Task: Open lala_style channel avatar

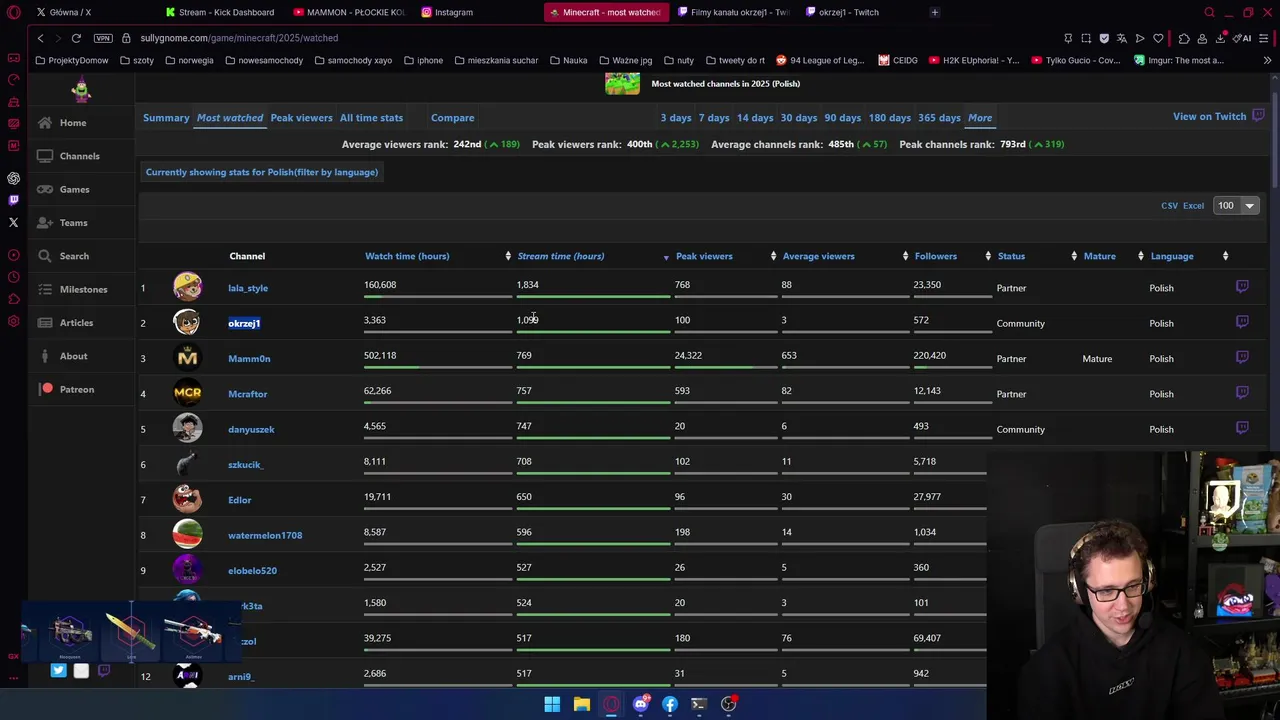Action: click(x=187, y=287)
